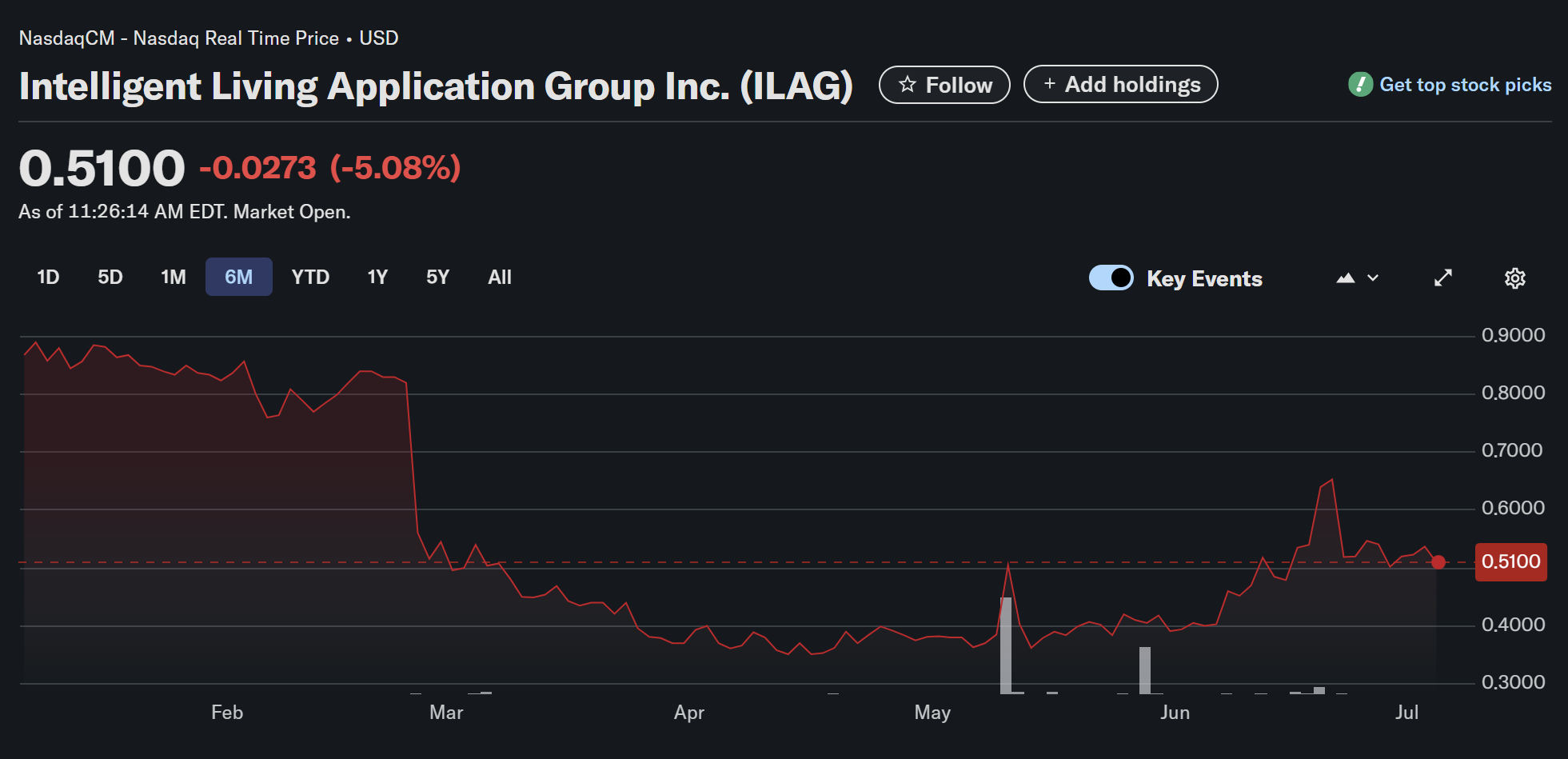Click the 0.4000 axis label
Screen dimensions: 1568x759
tap(1513, 625)
